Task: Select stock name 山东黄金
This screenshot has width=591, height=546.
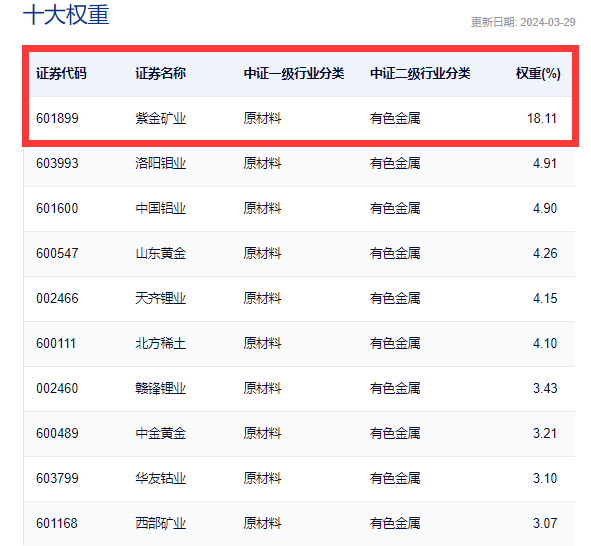Action: 161,253
